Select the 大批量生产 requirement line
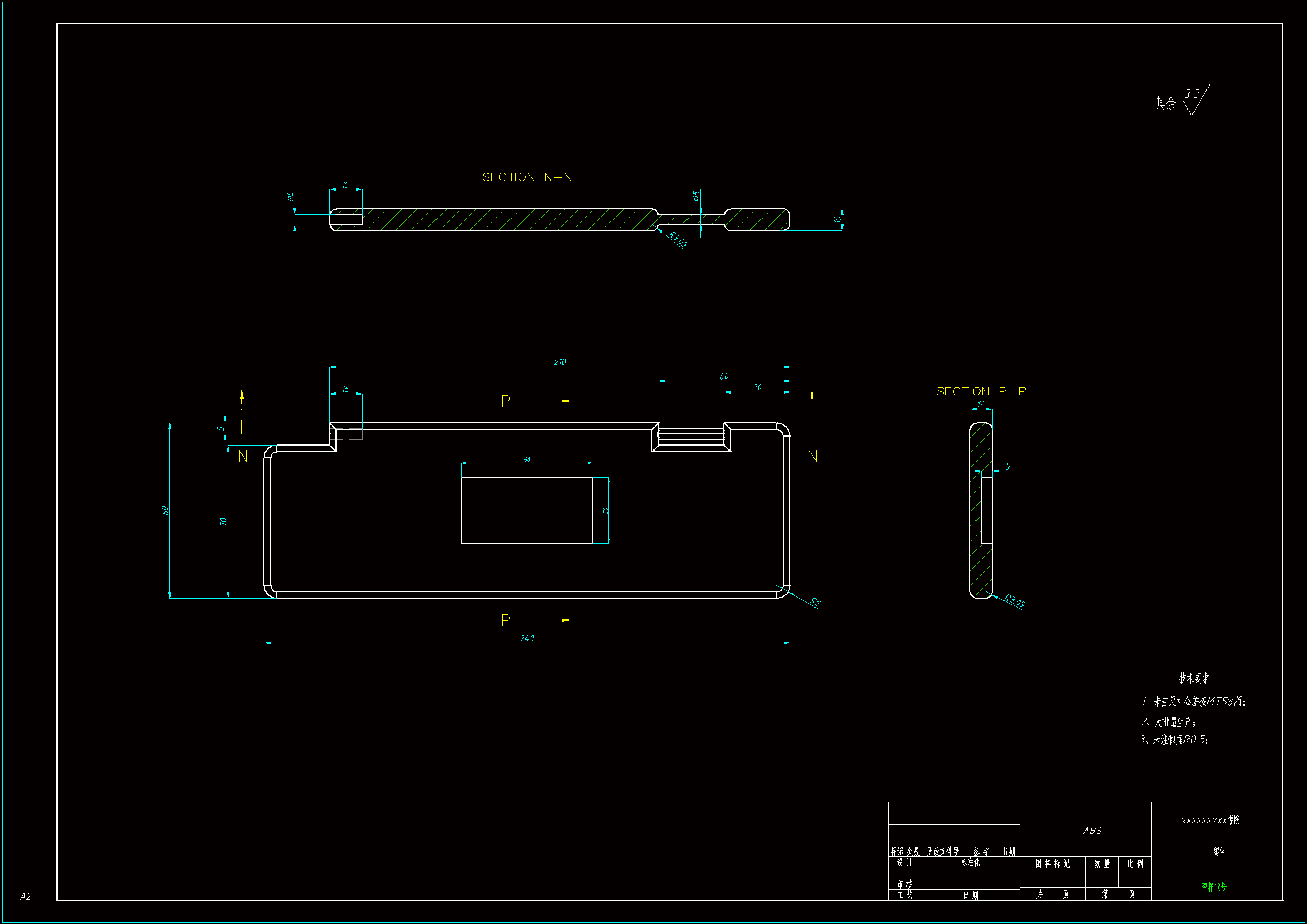The height and width of the screenshot is (924, 1307). (x=1168, y=722)
